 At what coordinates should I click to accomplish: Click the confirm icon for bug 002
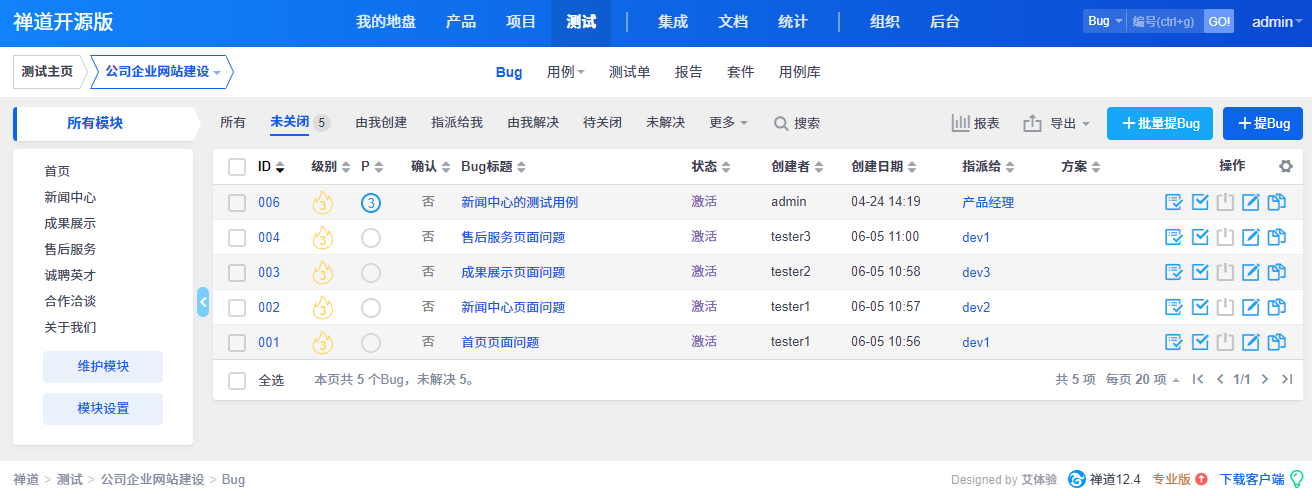(x=1174, y=308)
